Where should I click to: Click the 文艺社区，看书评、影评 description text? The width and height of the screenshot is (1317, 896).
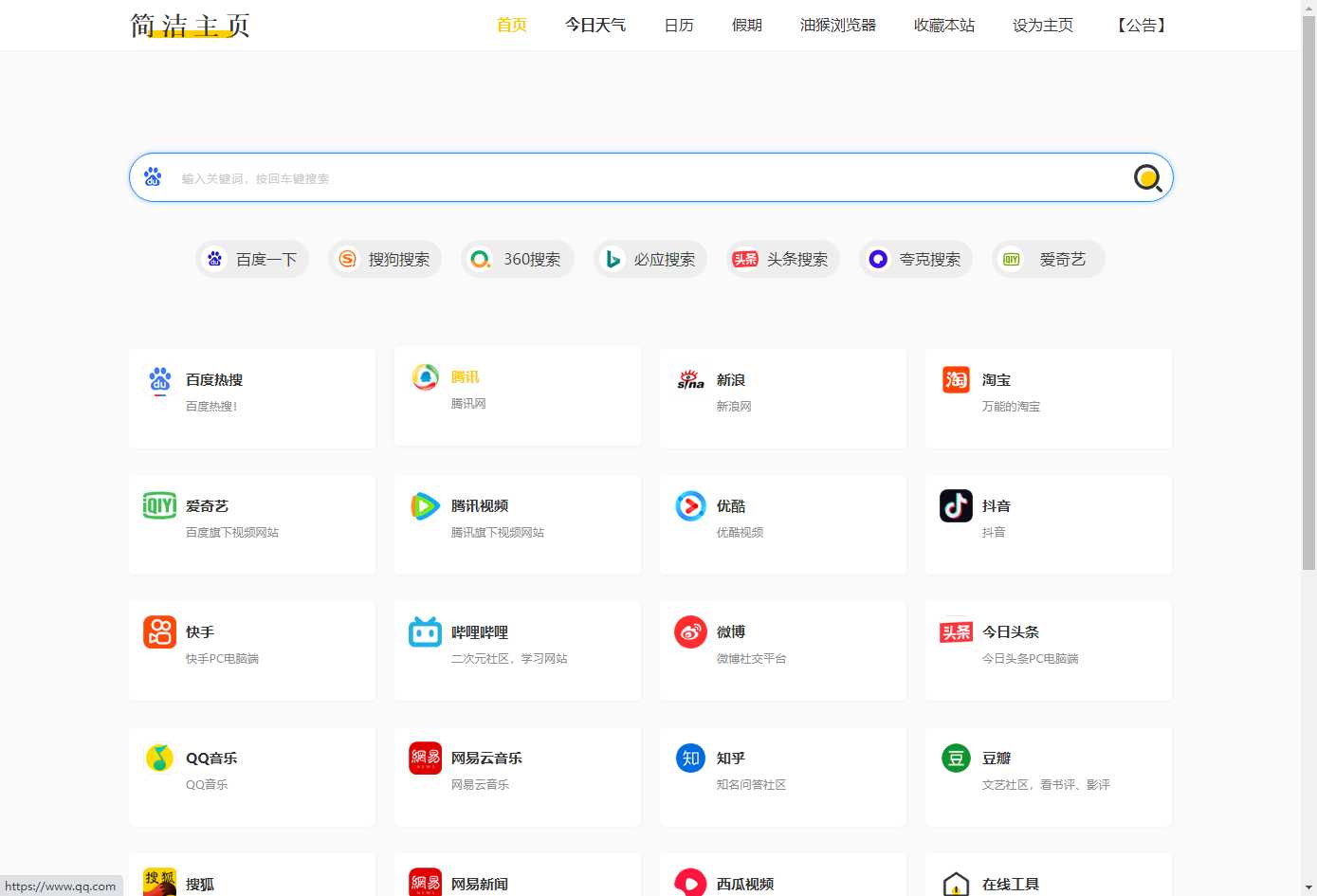(x=1046, y=784)
